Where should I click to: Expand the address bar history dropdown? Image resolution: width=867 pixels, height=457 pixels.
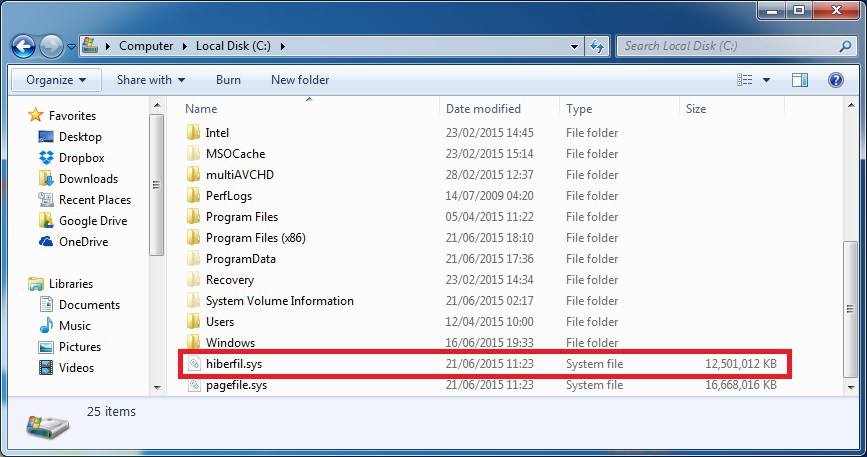(x=574, y=46)
